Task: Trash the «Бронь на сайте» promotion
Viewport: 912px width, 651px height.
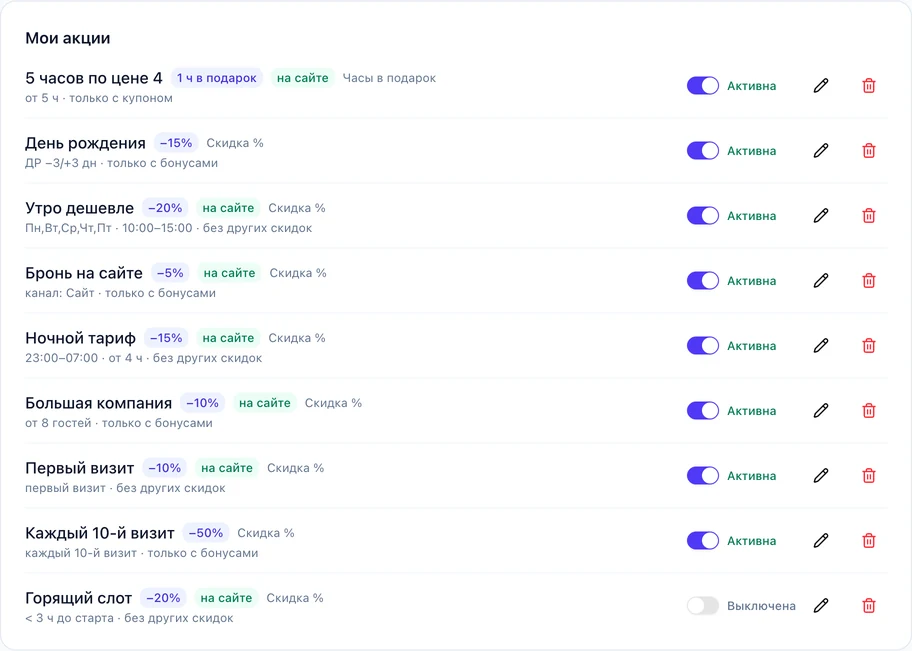Action: tap(868, 280)
